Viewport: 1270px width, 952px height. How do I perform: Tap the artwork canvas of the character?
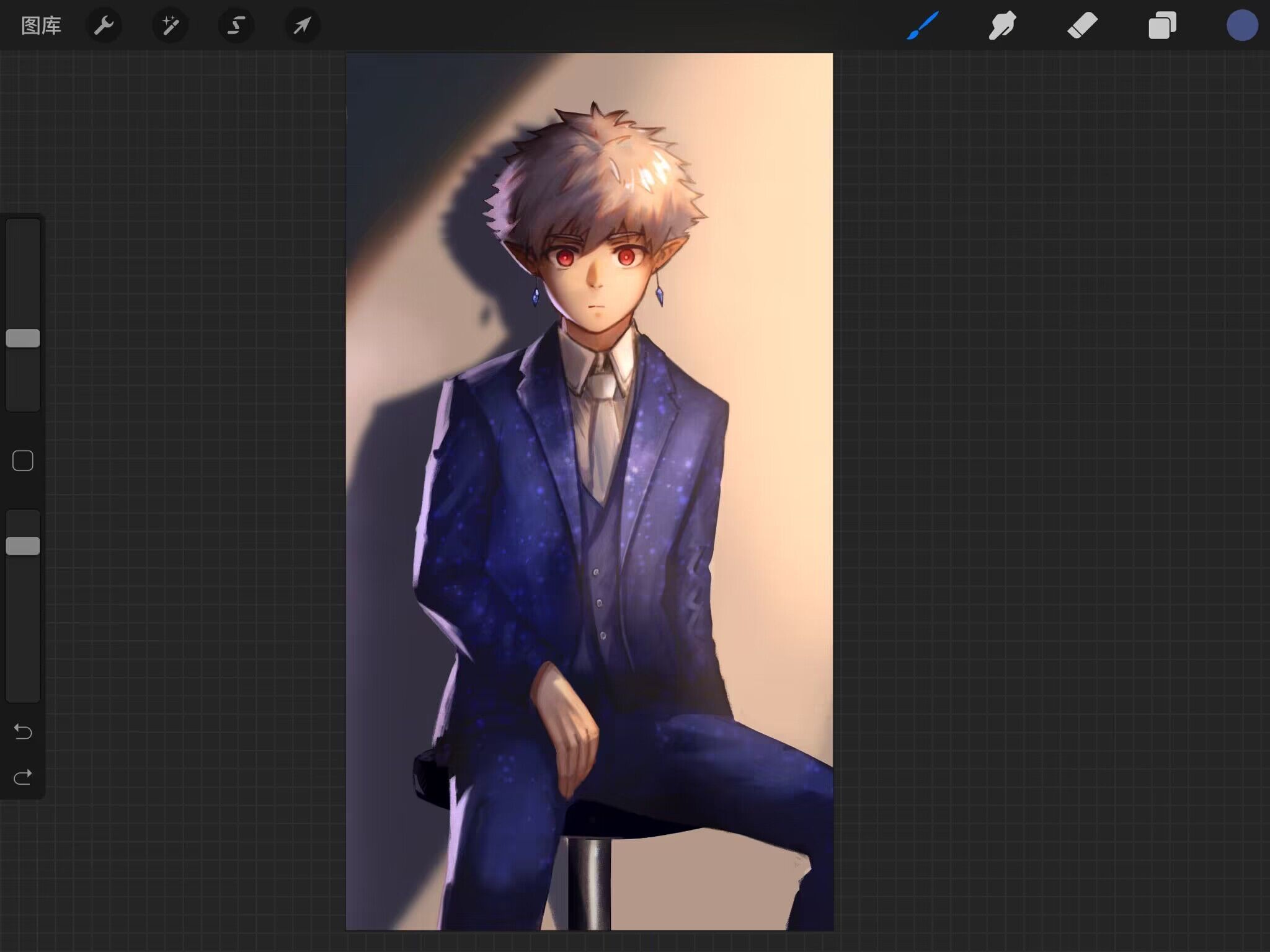[x=589, y=491]
